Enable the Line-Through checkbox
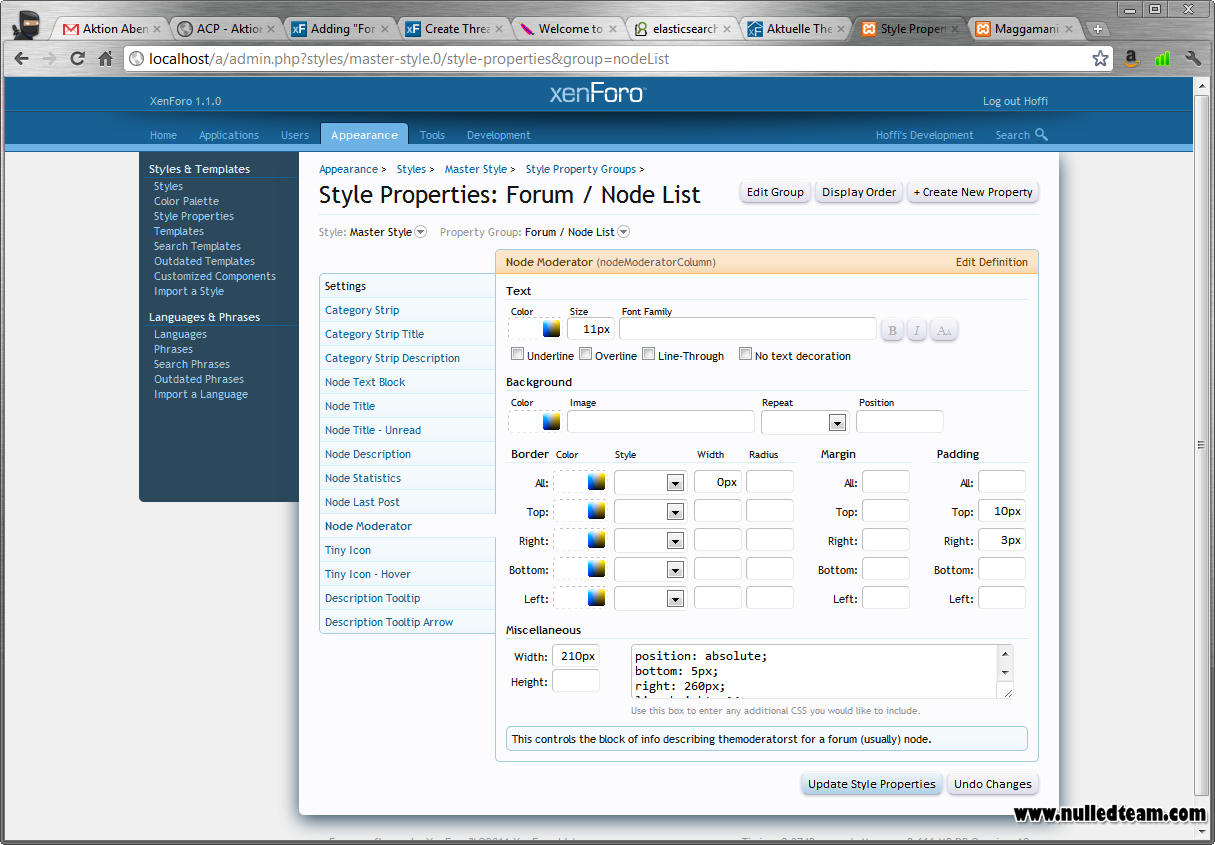 649,354
